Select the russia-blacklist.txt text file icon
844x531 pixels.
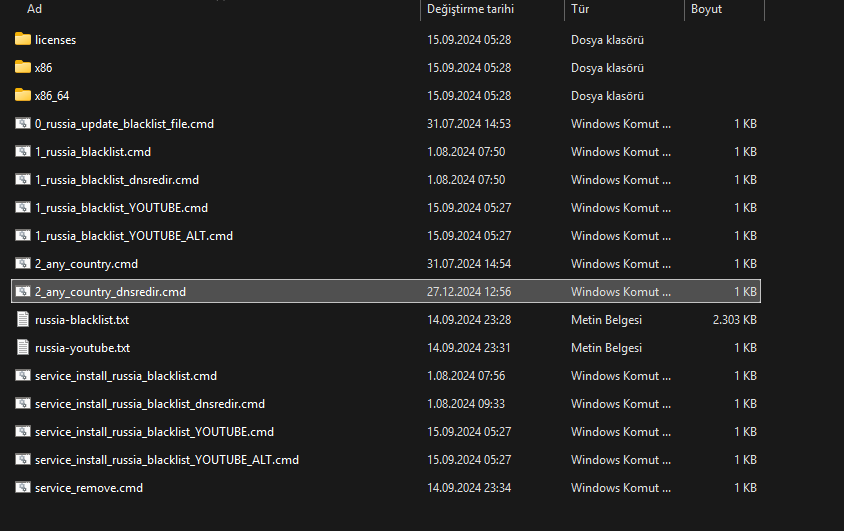coord(23,320)
